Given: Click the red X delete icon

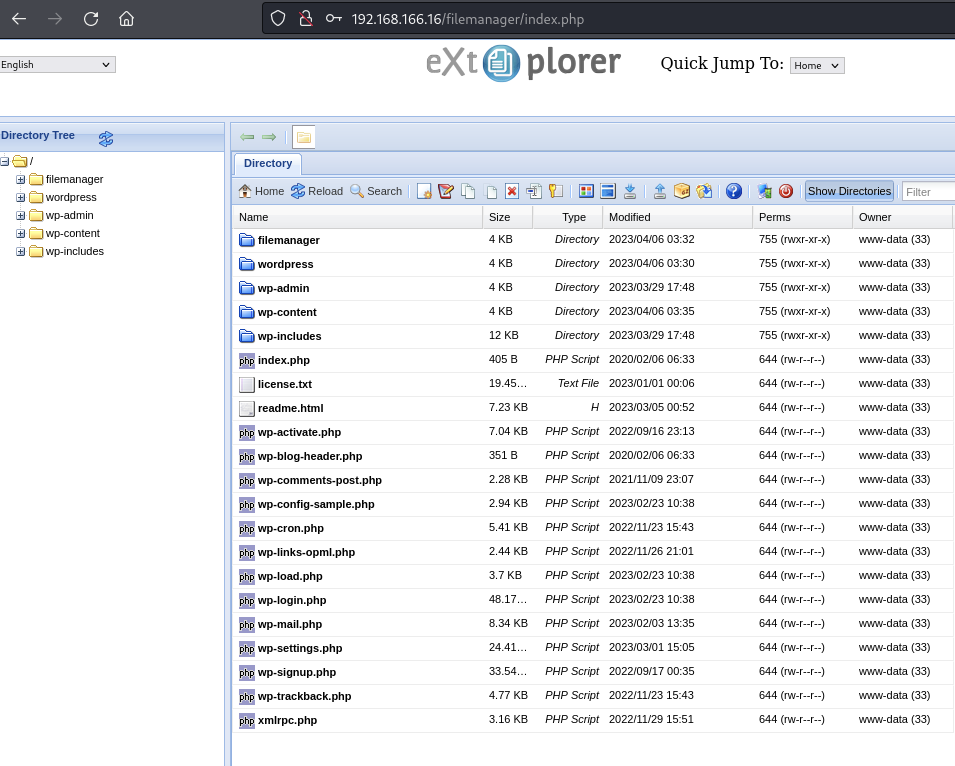Looking at the screenshot, I should click(512, 191).
